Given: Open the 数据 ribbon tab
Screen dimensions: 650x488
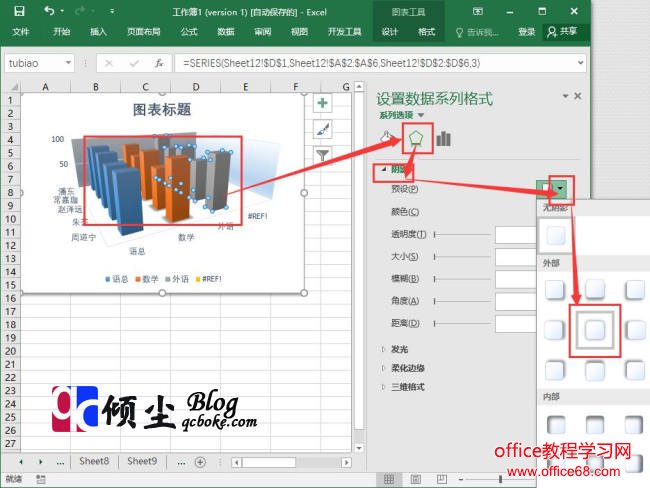Looking at the screenshot, I should point(226,32).
